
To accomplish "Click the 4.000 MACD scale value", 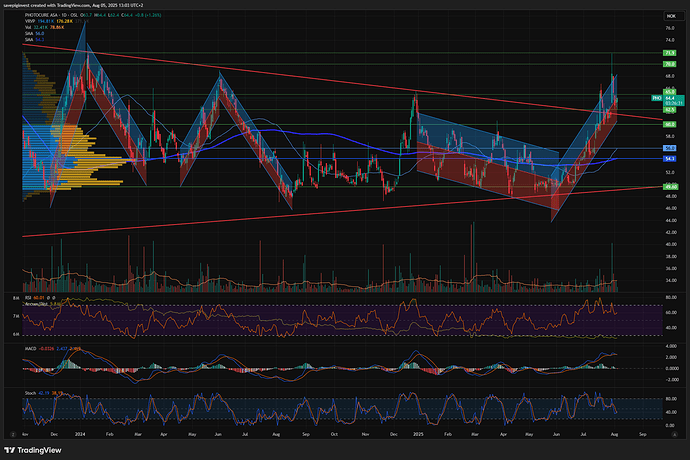I will (x=672, y=346).
